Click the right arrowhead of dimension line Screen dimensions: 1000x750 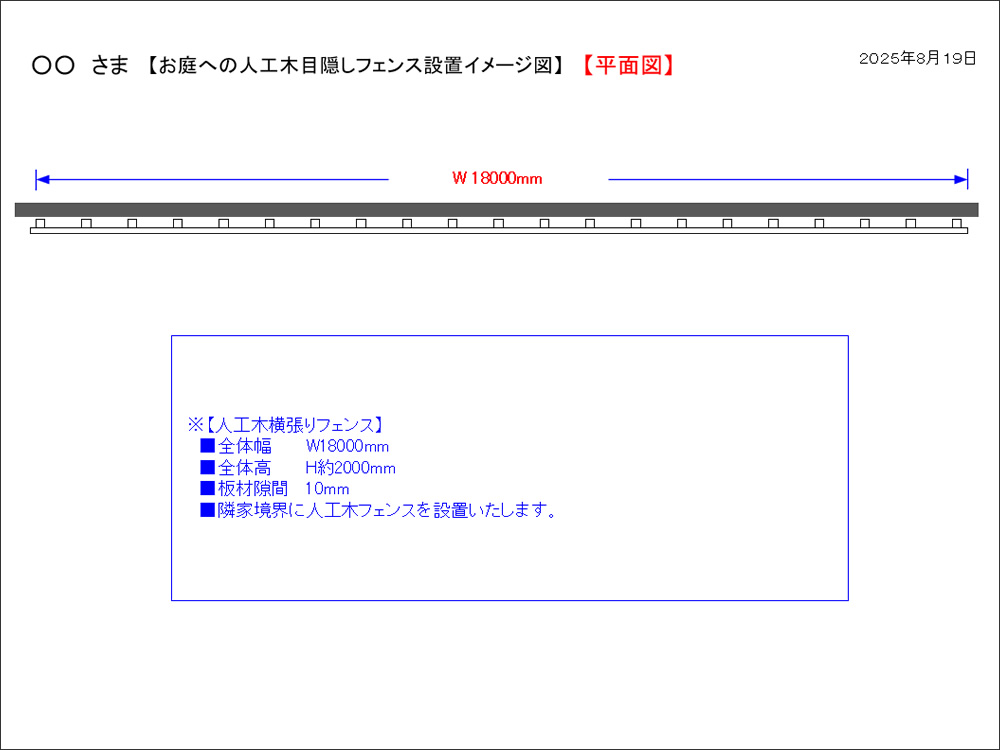(x=961, y=180)
